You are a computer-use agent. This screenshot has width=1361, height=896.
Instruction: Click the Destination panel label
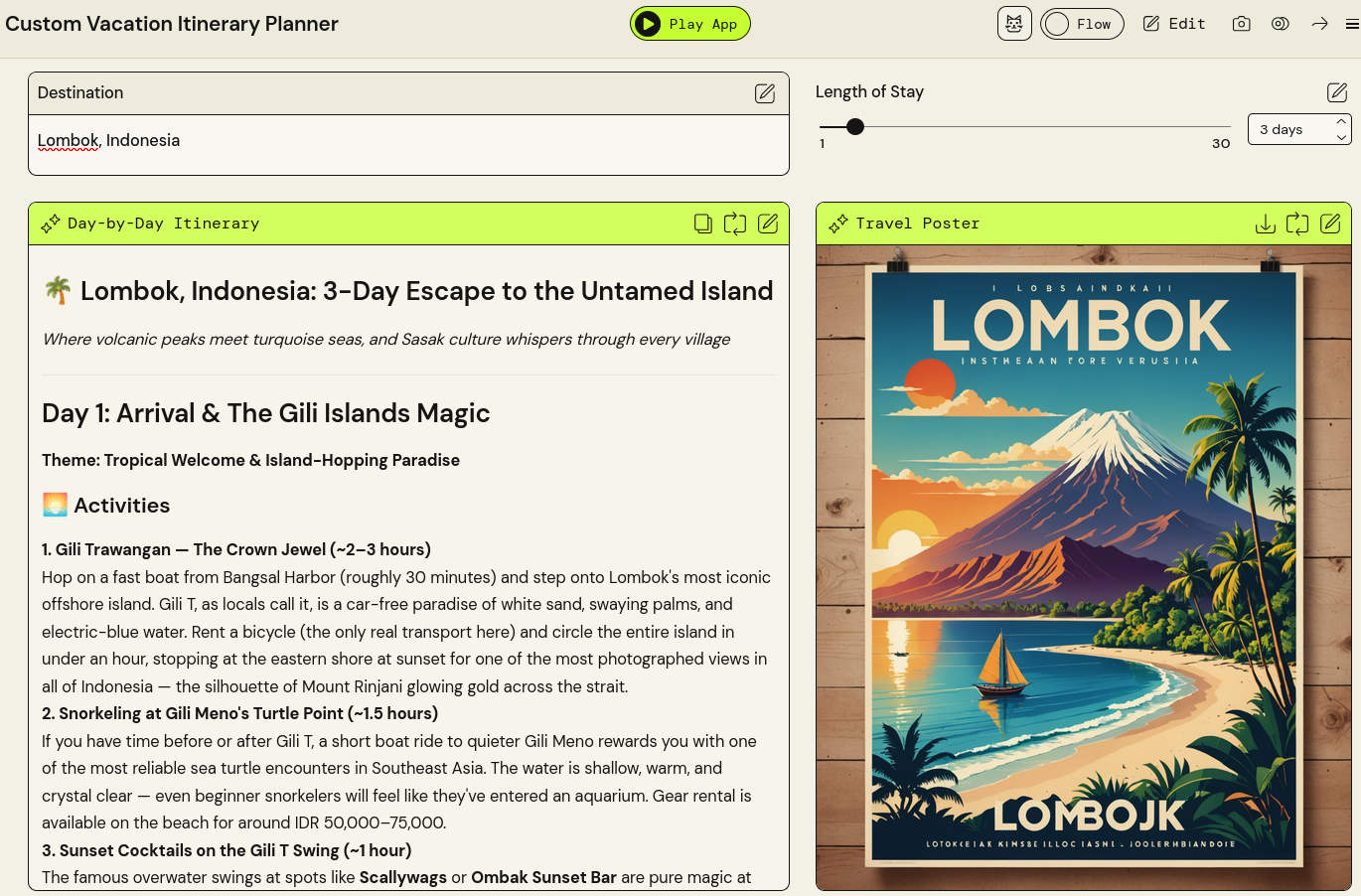[80, 92]
